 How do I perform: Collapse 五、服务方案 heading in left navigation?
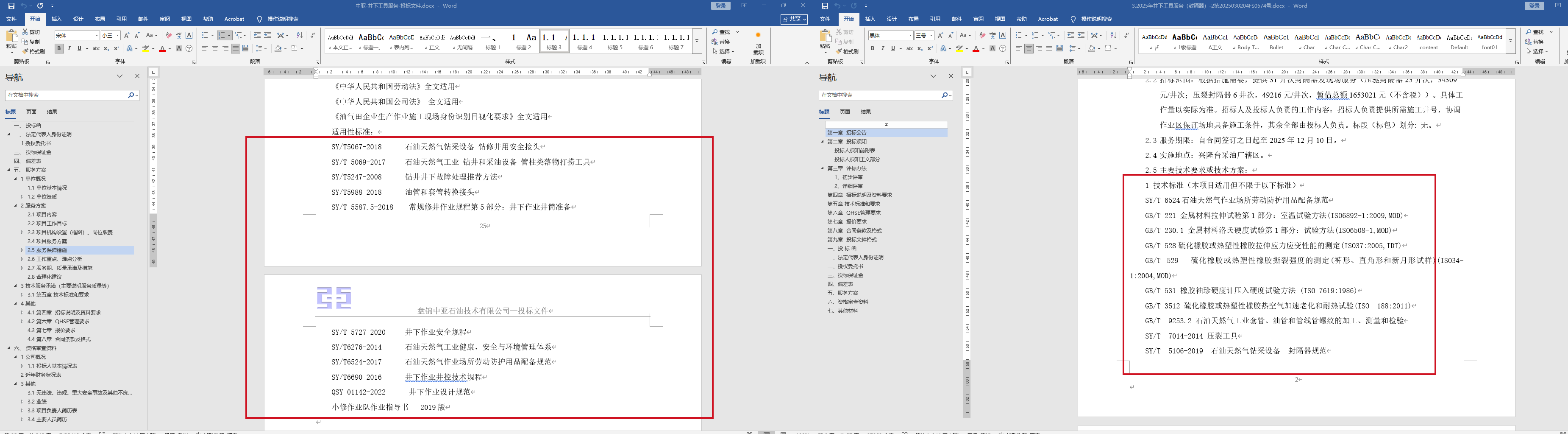(x=9, y=170)
